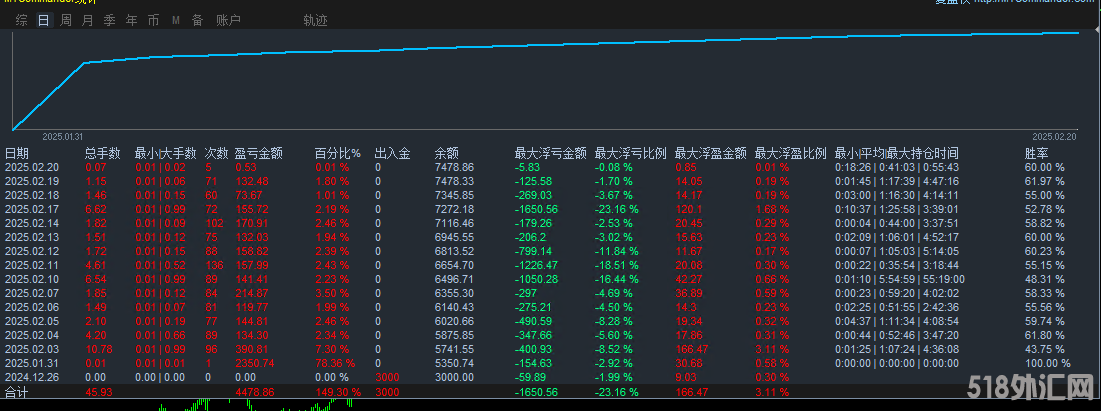Screen dimensions: 1101x411
Task: Click the 合计 total row label
Action: pyautogui.click(x=17, y=392)
